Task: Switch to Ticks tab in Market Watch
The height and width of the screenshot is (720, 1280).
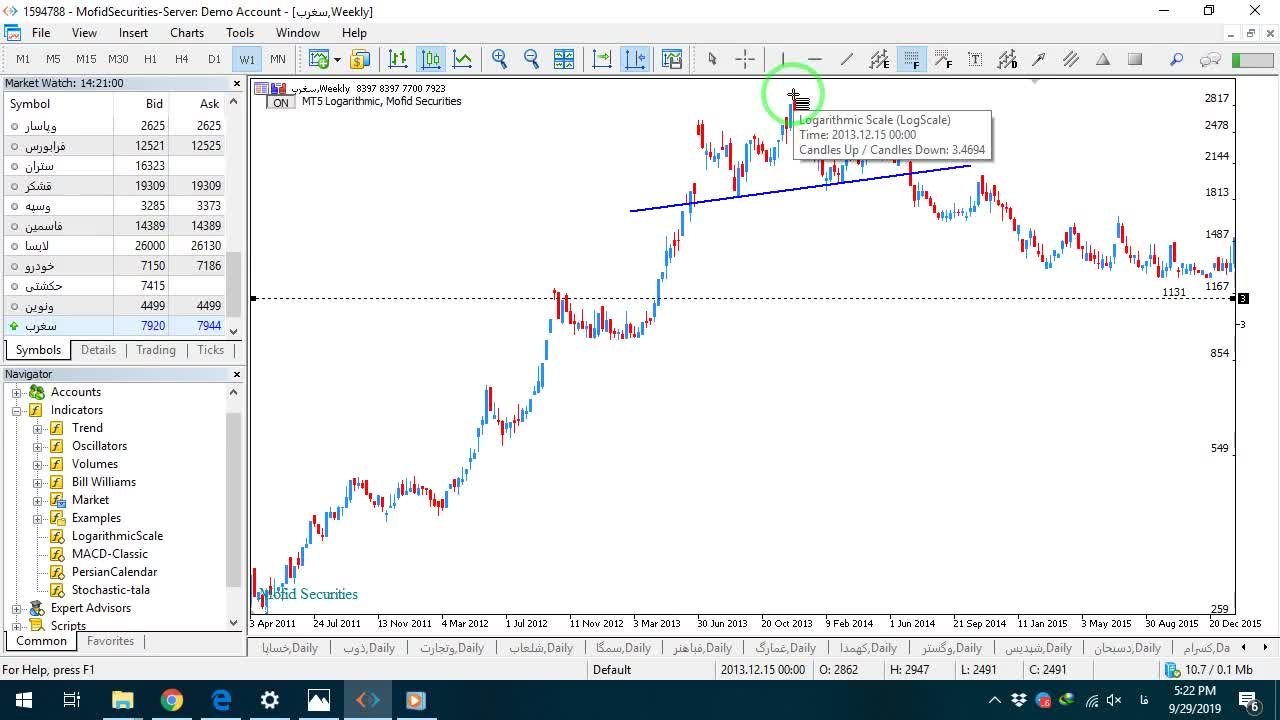Action: pyautogui.click(x=211, y=350)
